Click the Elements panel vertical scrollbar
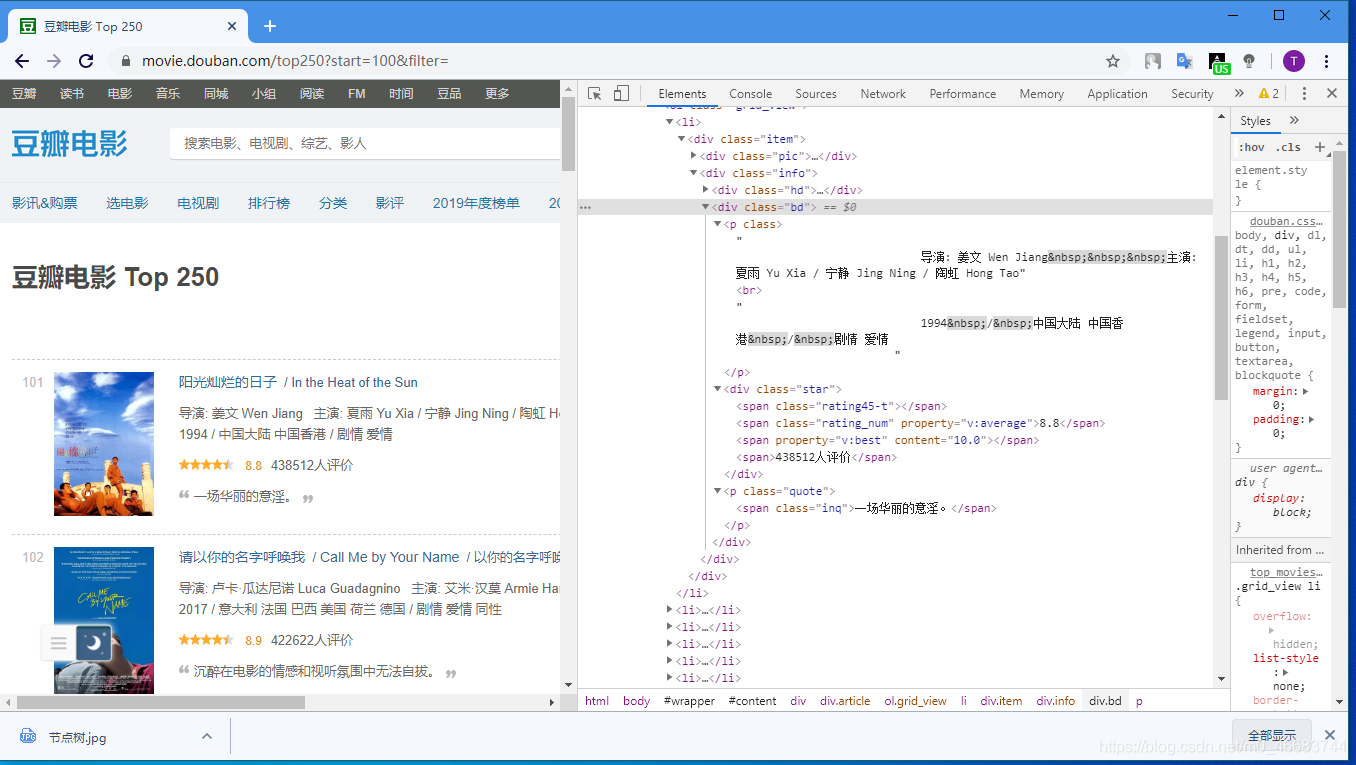Viewport: 1356px width, 765px height. click(x=1221, y=318)
